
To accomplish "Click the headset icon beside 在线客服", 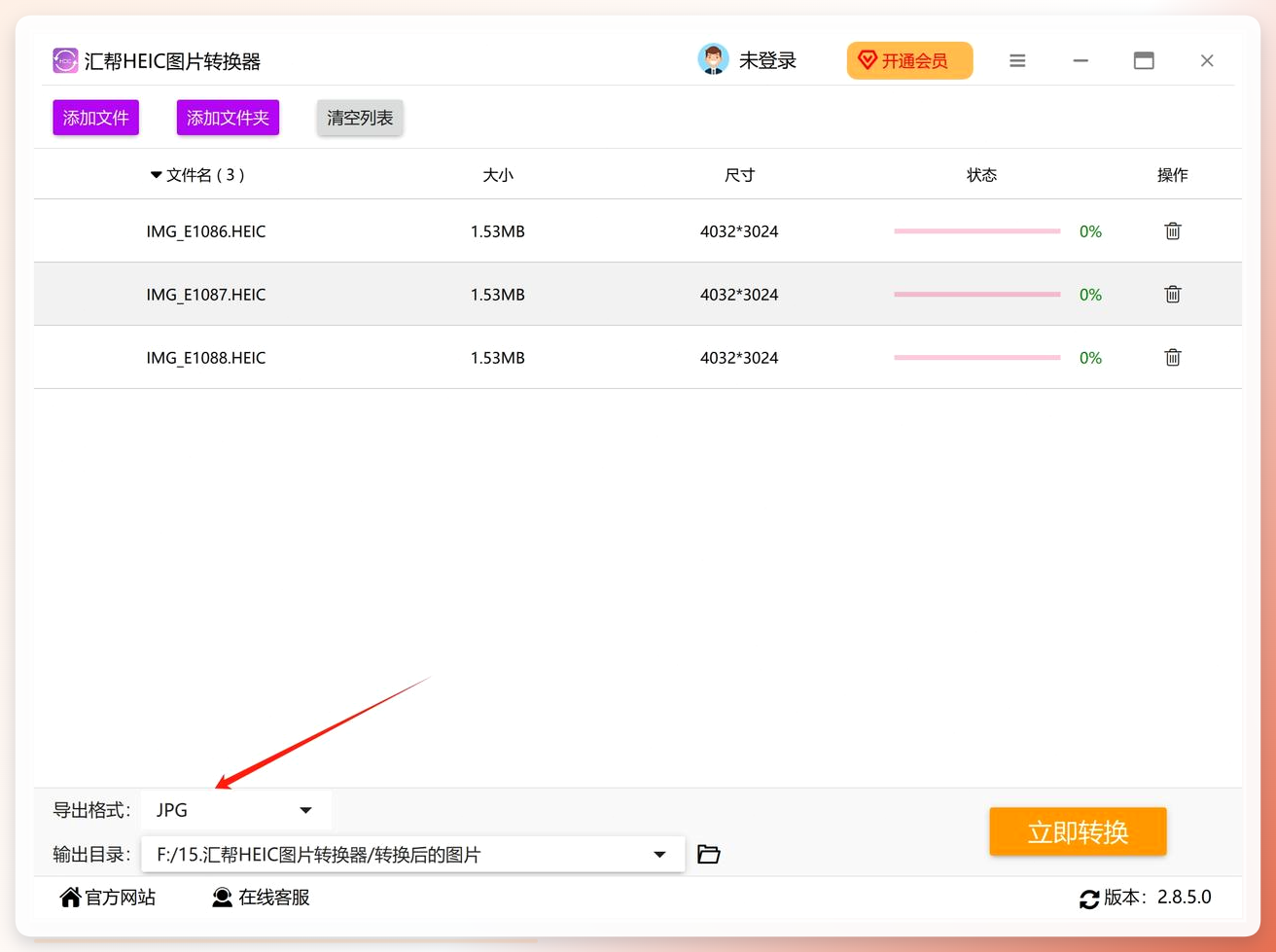I will click(x=223, y=898).
